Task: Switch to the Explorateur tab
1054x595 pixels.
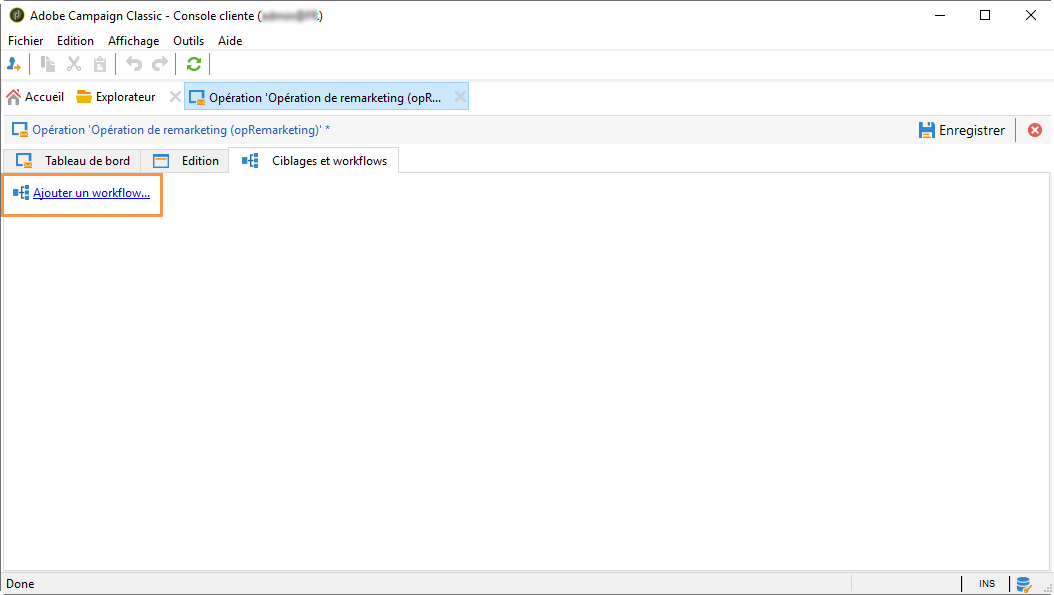Action: 116,97
